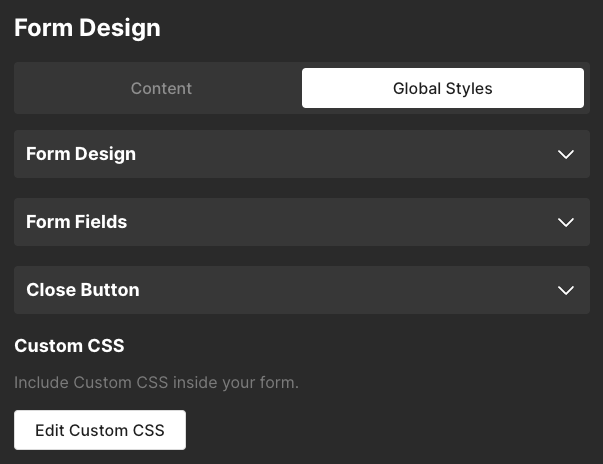603x464 pixels.
Task: Expand the Form Design accordion section
Action: (x=301, y=154)
